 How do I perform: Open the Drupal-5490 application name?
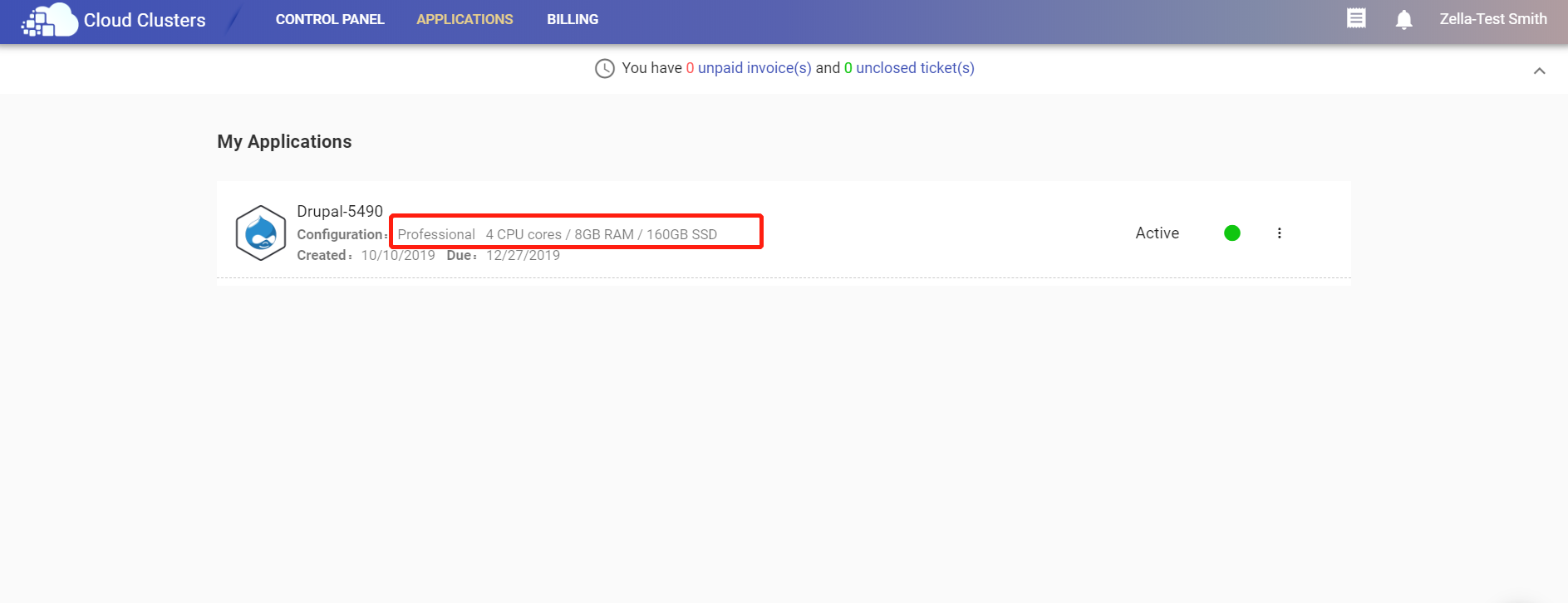[340, 211]
